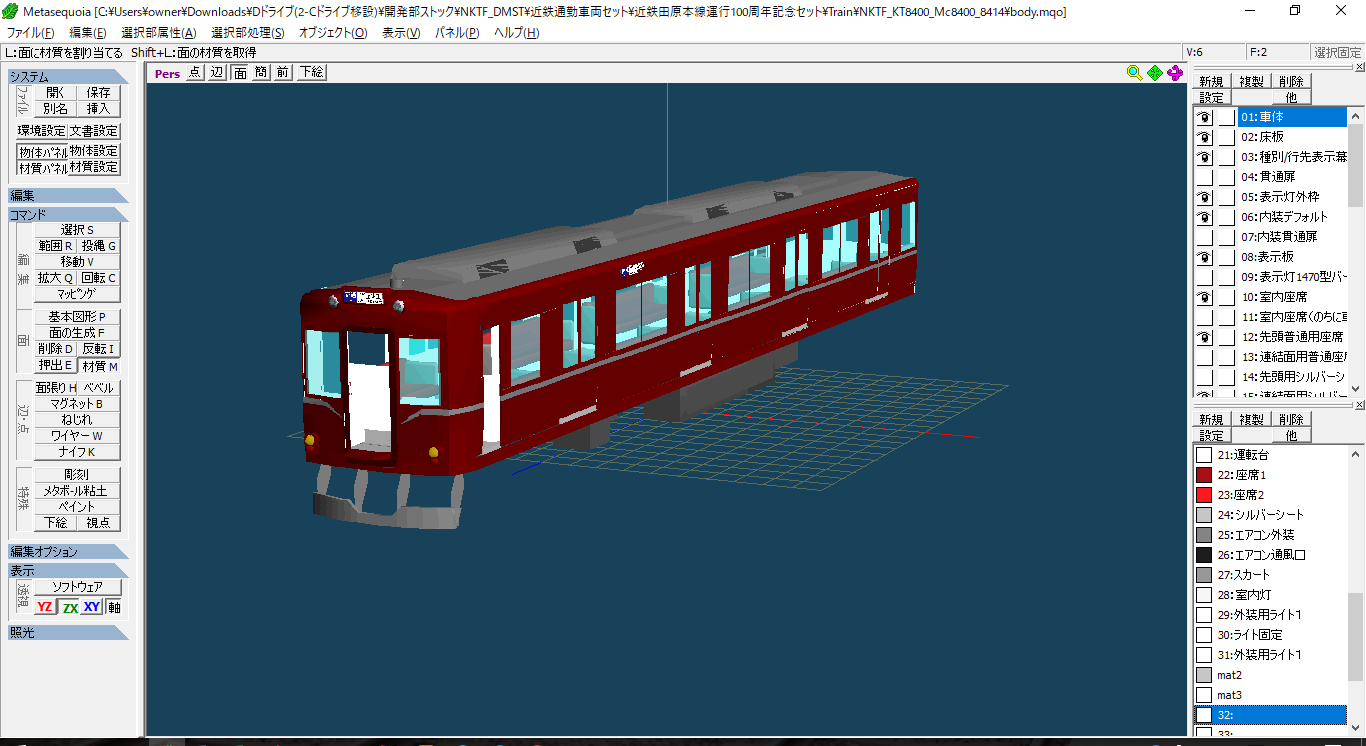Toggle face display with the 面 button
This screenshot has width=1366, height=746.
coord(240,72)
